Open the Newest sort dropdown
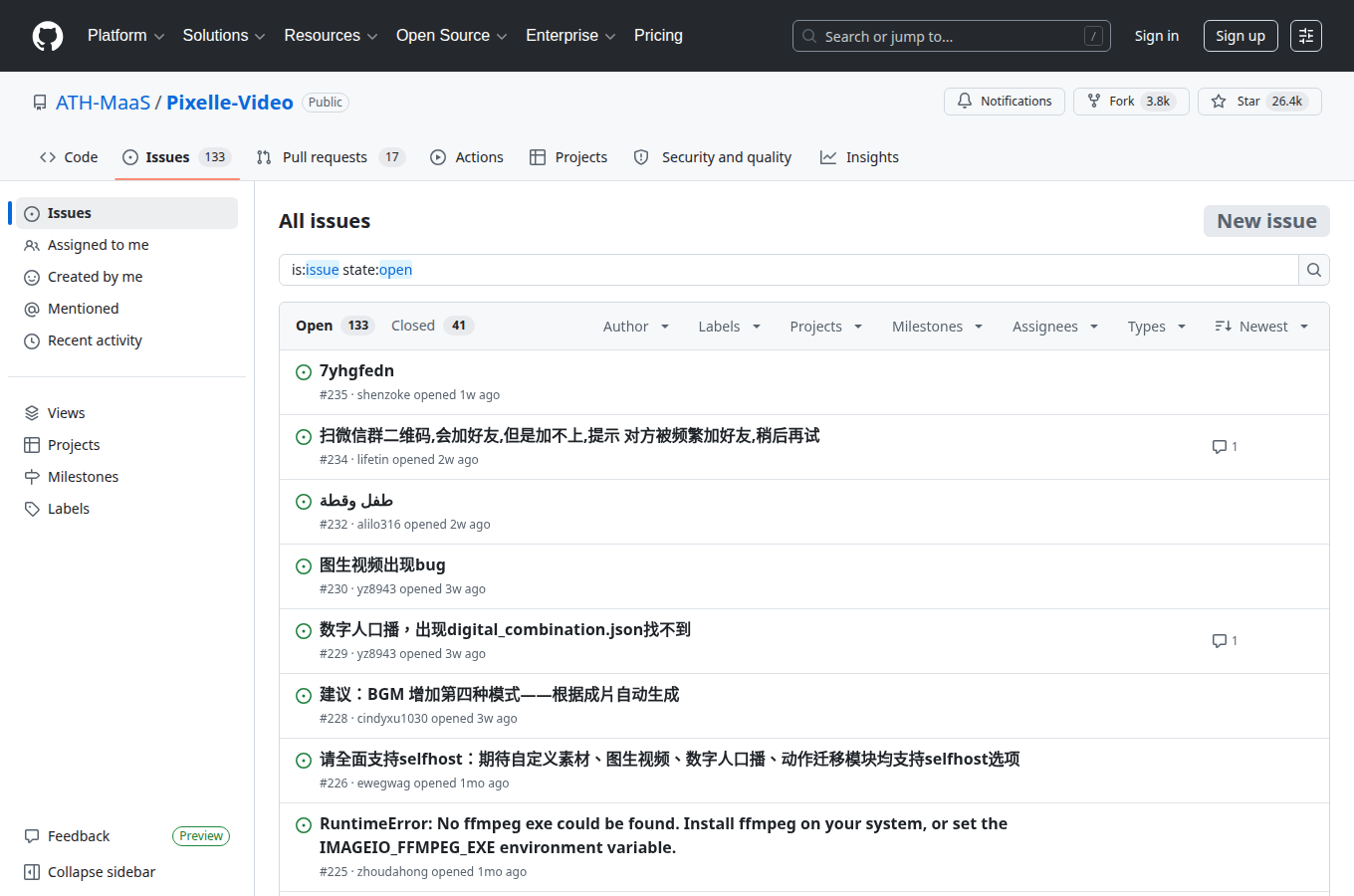 click(x=1261, y=327)
